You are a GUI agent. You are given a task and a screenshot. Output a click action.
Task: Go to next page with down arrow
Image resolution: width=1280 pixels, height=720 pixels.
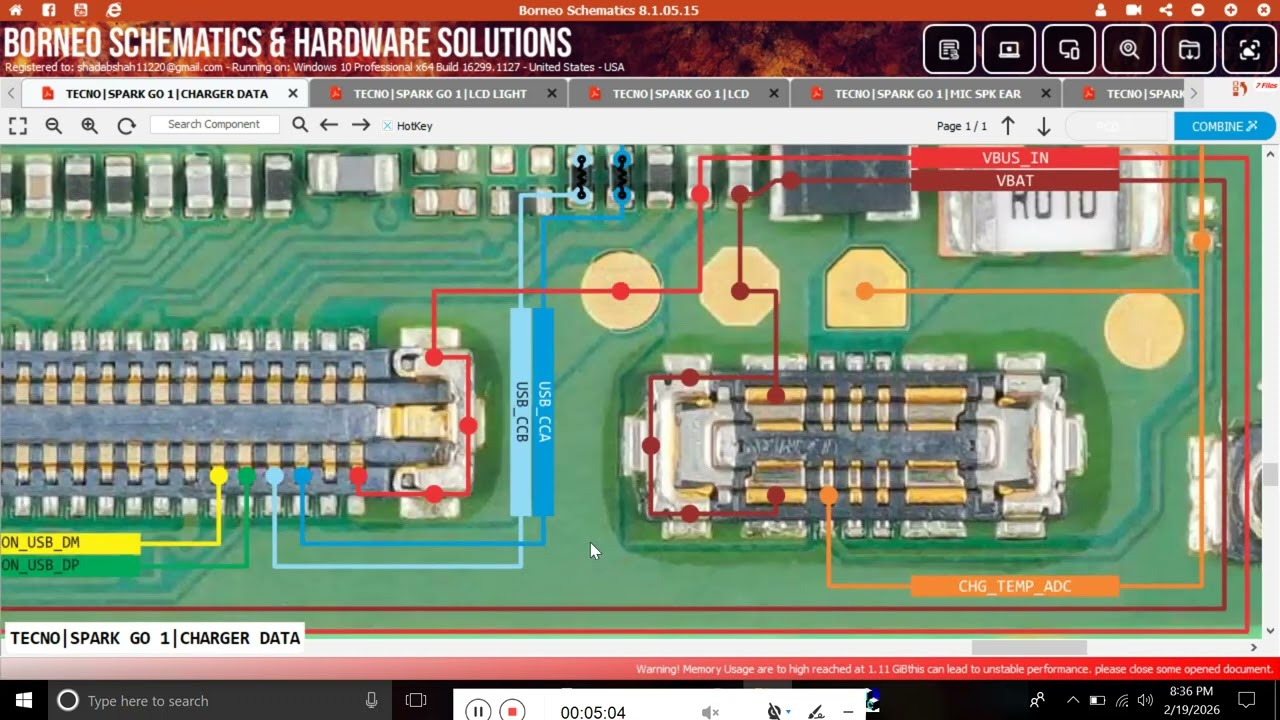coord(1044,126)
